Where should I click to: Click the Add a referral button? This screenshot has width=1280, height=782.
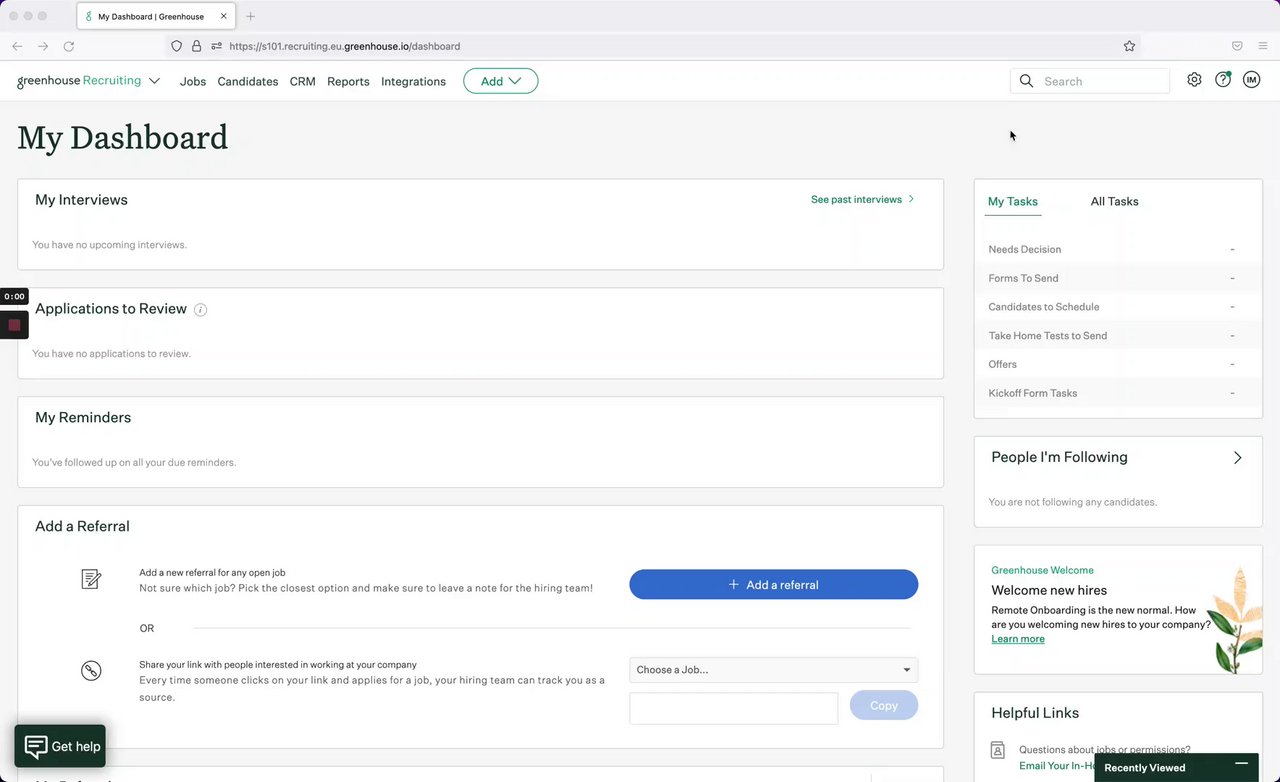(x=773, y=585)
